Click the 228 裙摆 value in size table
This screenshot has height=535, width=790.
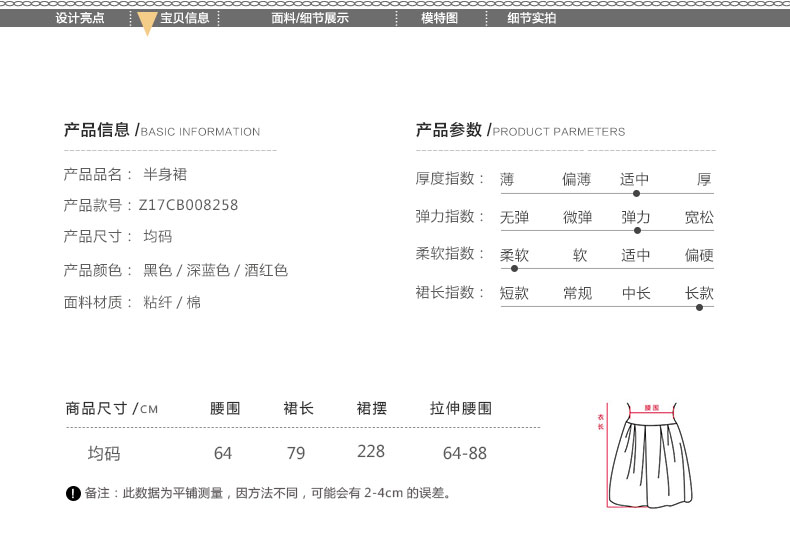tap(370, 452)
